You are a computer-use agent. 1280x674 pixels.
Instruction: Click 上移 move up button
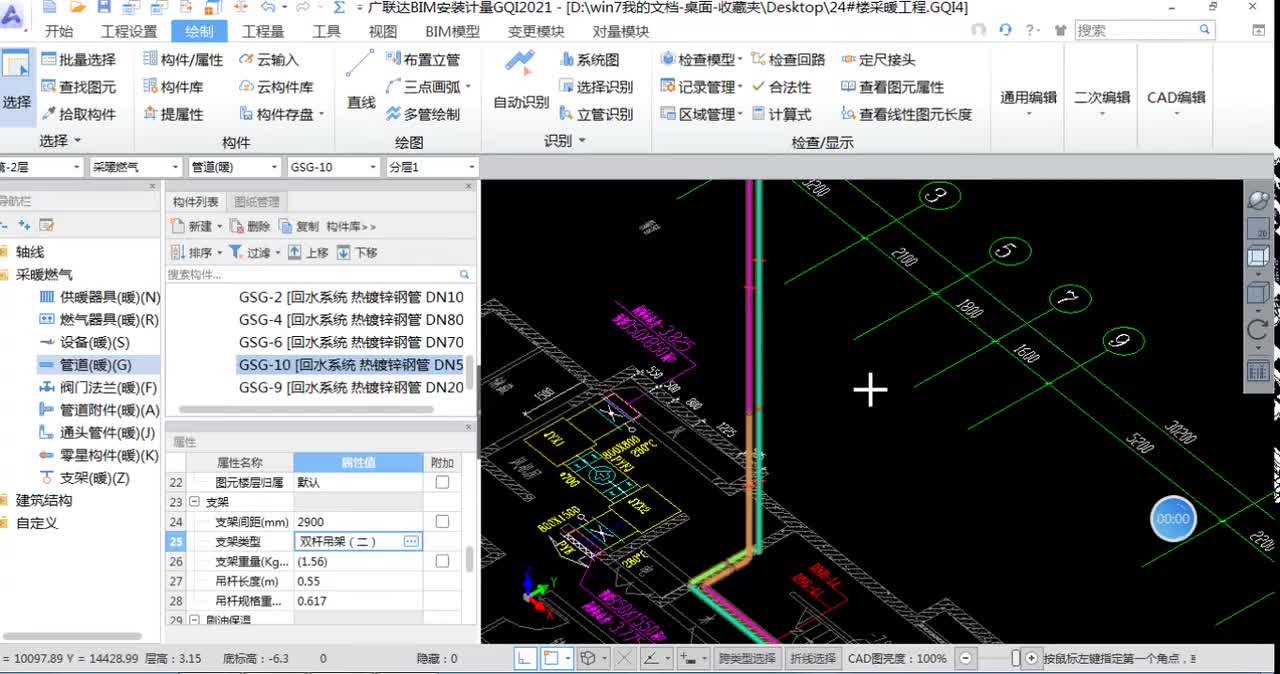click(x=308, y=253)
